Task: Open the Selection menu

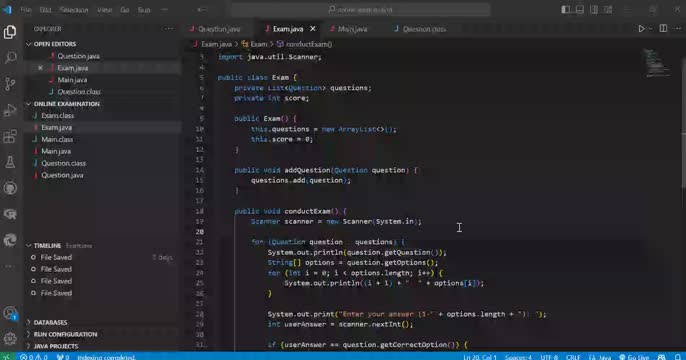Action: [x=74, y=10]
